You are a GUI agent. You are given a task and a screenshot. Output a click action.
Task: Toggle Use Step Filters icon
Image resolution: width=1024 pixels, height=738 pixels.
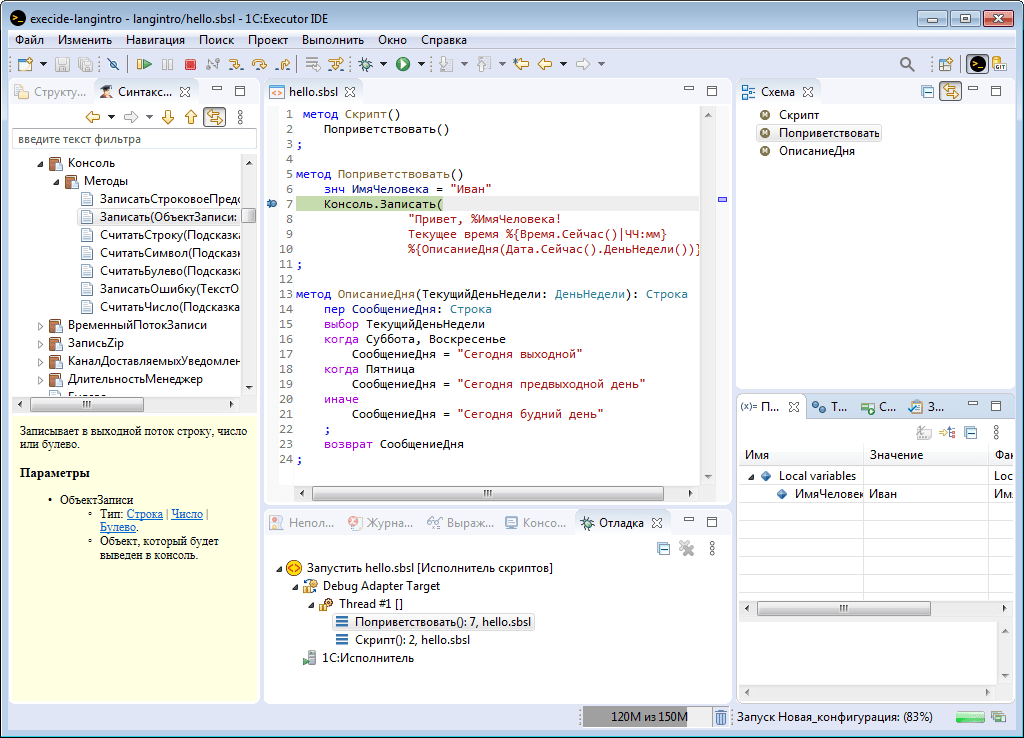336,64
